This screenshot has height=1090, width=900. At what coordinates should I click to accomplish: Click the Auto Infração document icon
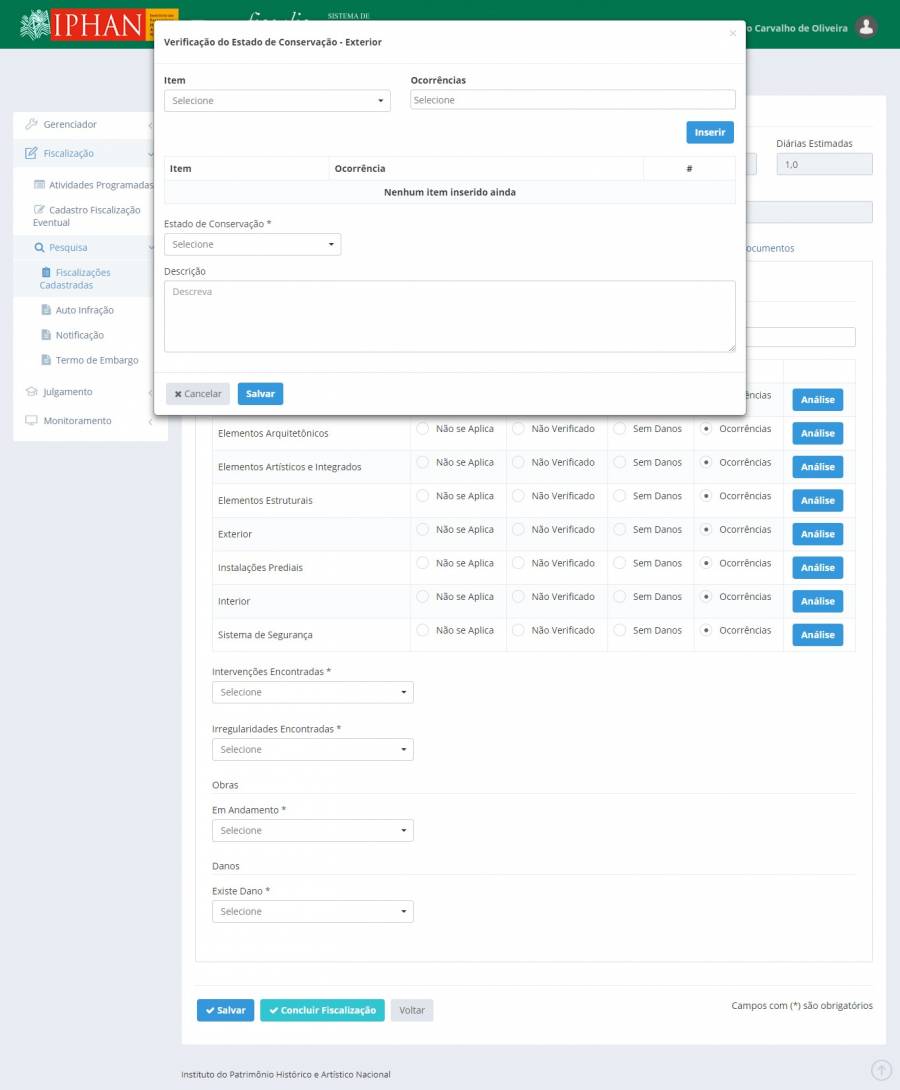coord(46,311)
